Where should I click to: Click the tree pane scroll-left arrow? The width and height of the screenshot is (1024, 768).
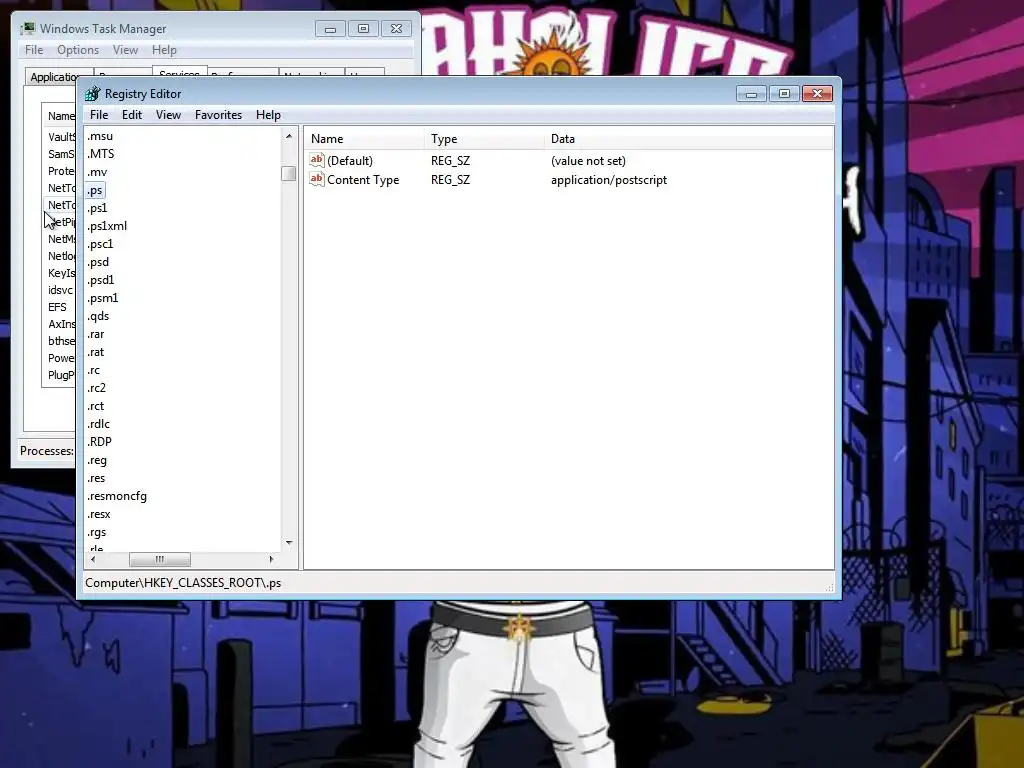93,560
